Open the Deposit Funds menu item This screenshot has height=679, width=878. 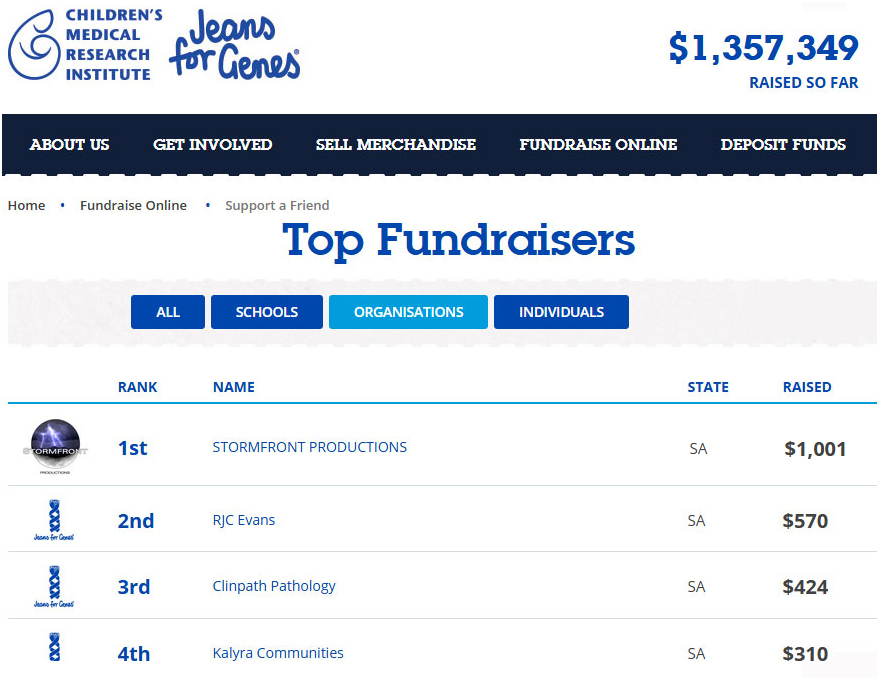tap(783, 144)
